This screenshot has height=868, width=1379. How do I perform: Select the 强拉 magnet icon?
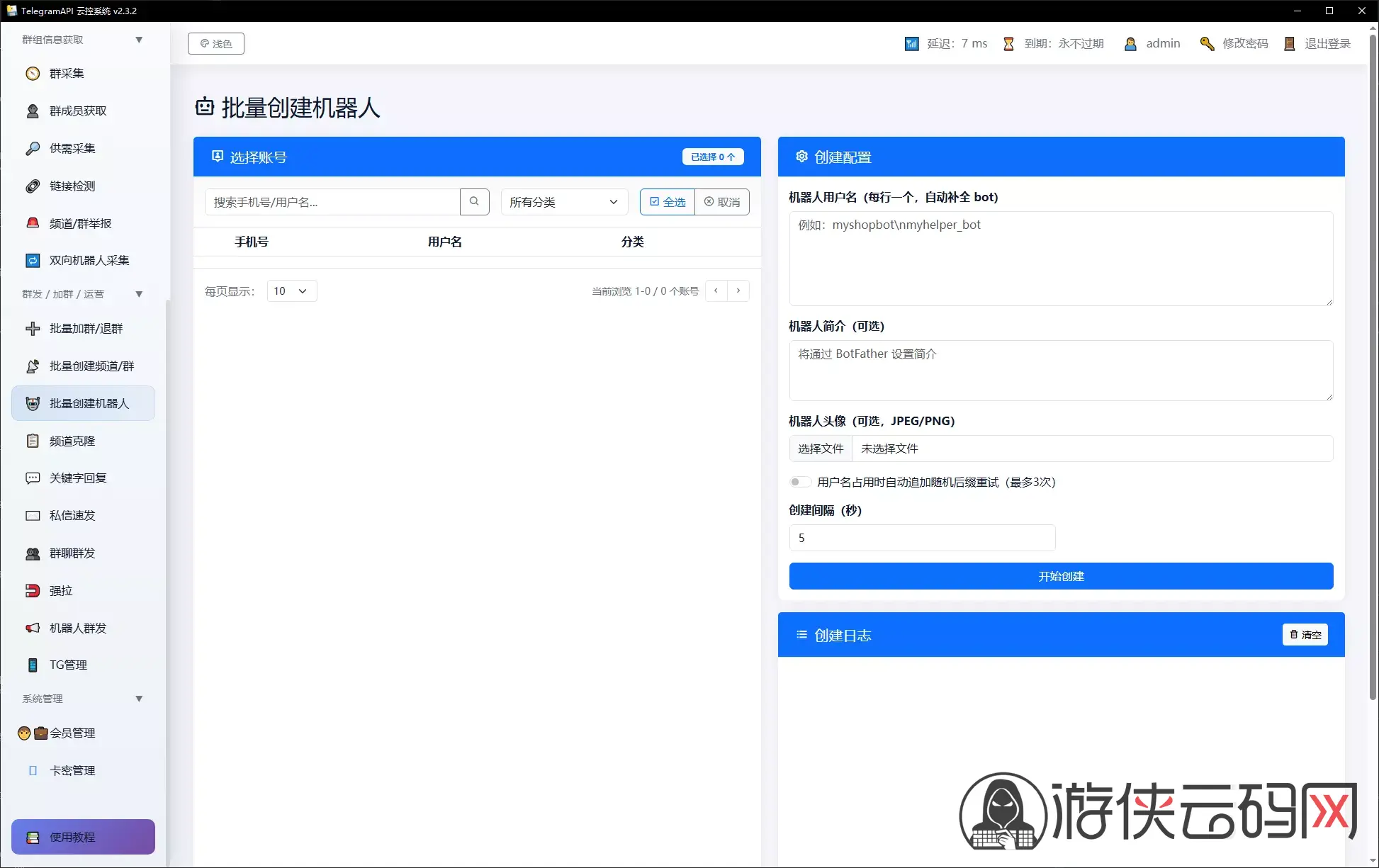click(x=33, y=590)
